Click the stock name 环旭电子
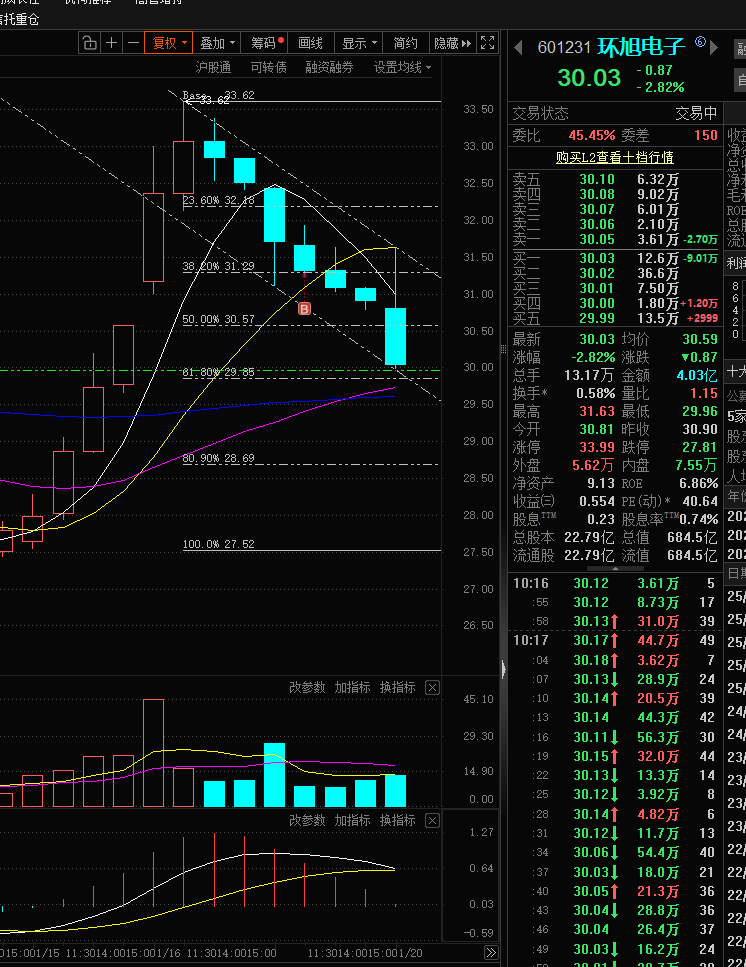Screen dimensions: 746x967 (641, 47)
